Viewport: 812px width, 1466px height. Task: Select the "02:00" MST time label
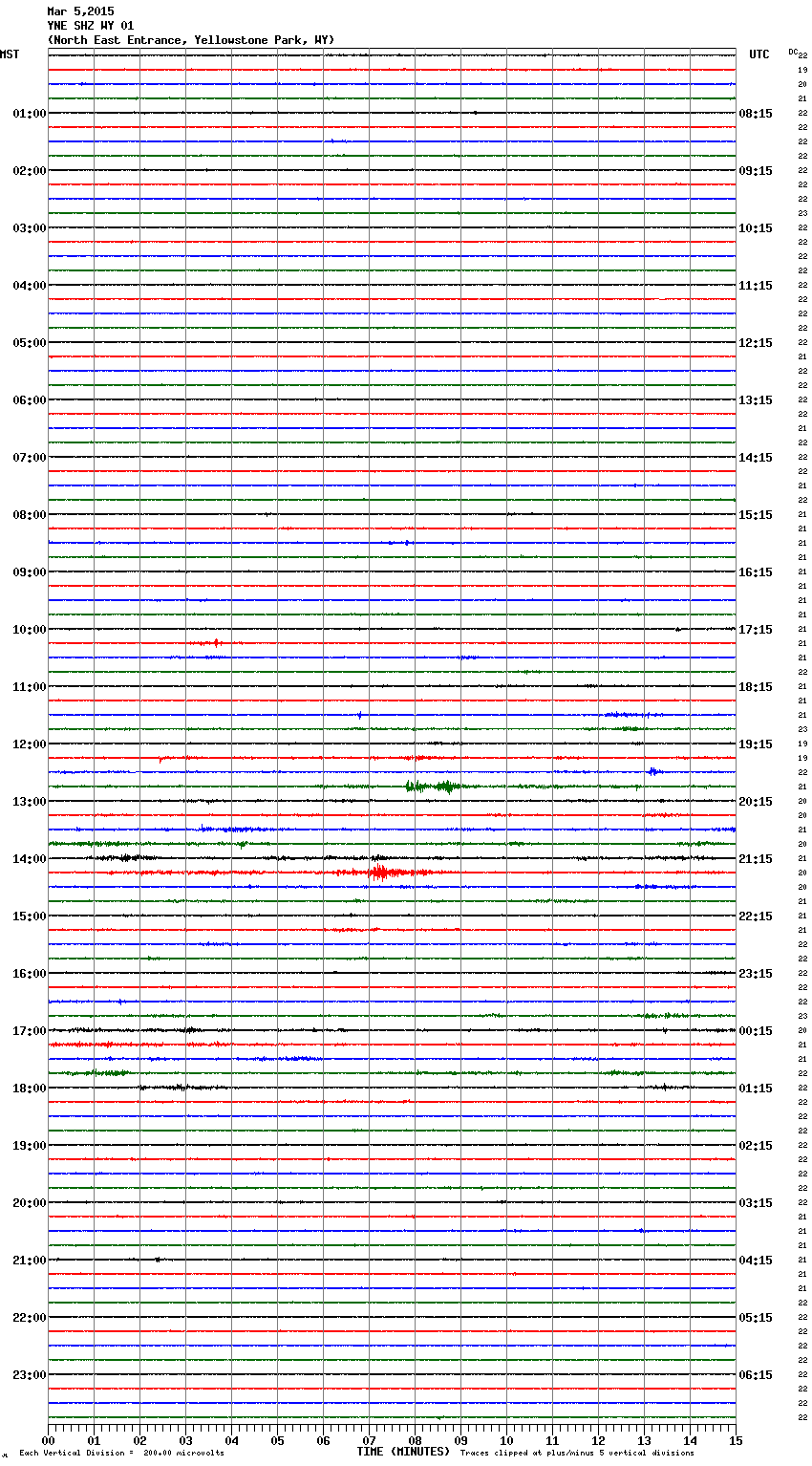30,171
